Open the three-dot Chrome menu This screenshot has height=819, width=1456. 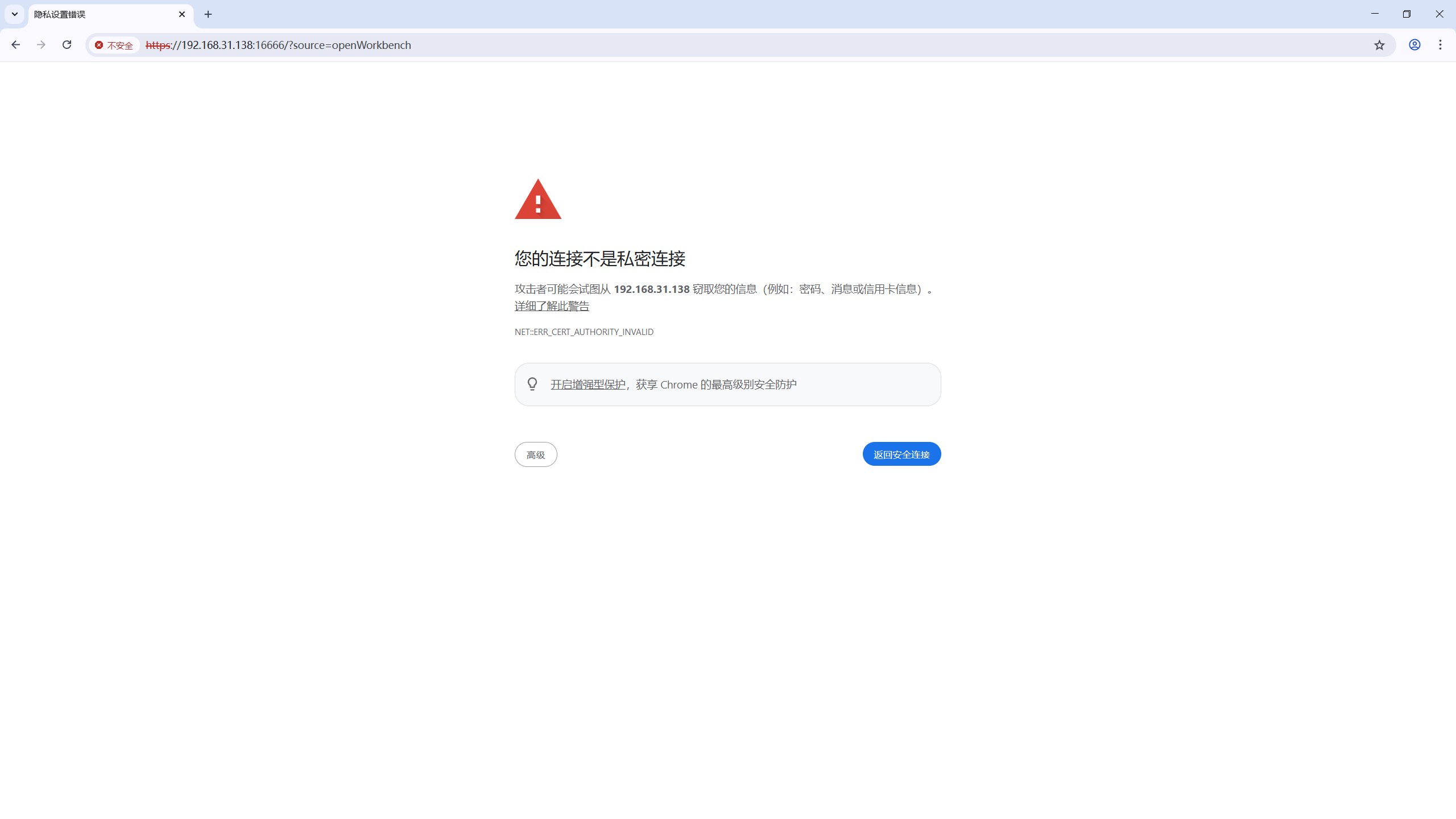(1440, 45)
